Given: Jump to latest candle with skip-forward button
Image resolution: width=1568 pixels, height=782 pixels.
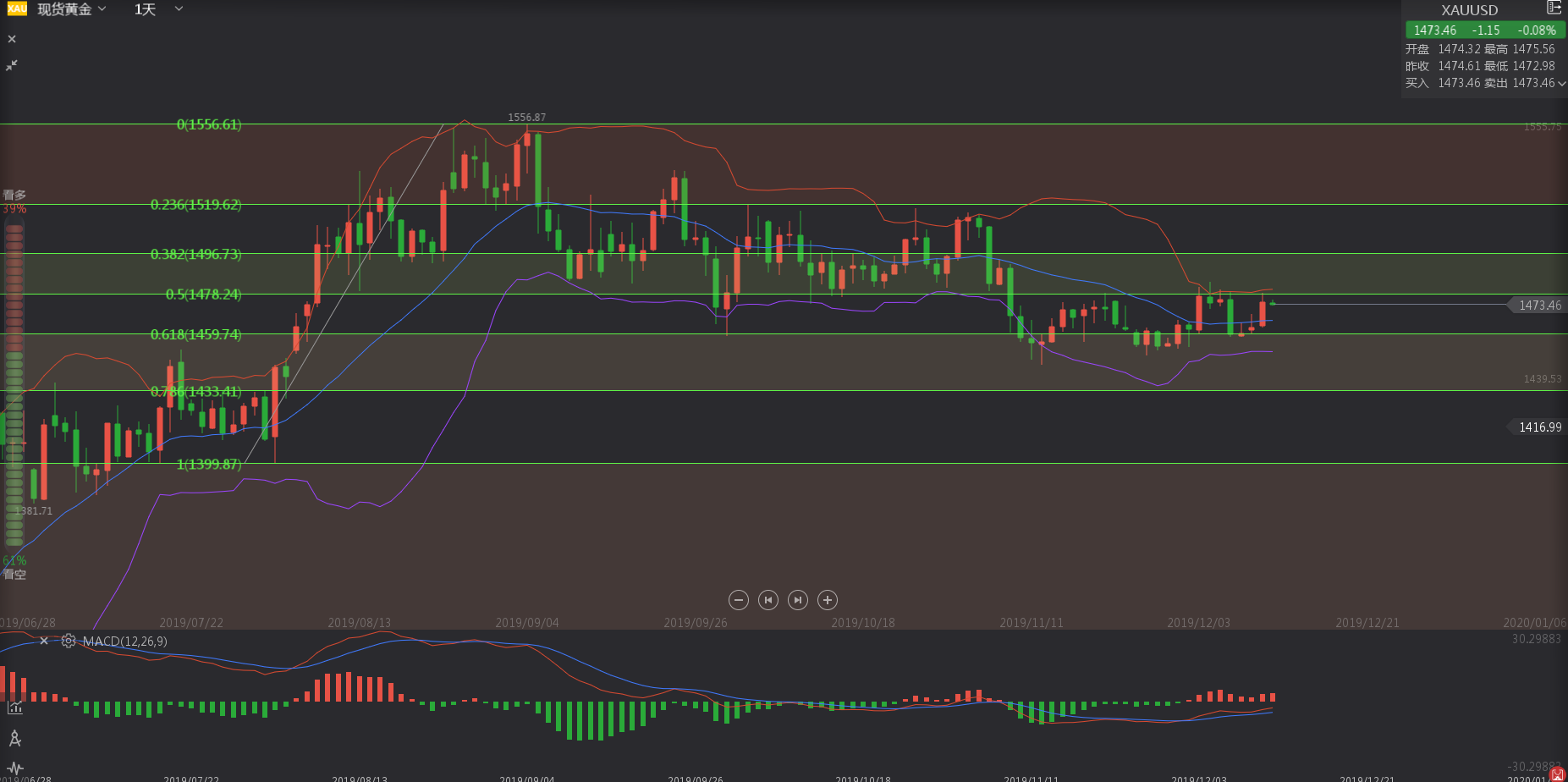Looking at the screenshot, I should (797, 600).
